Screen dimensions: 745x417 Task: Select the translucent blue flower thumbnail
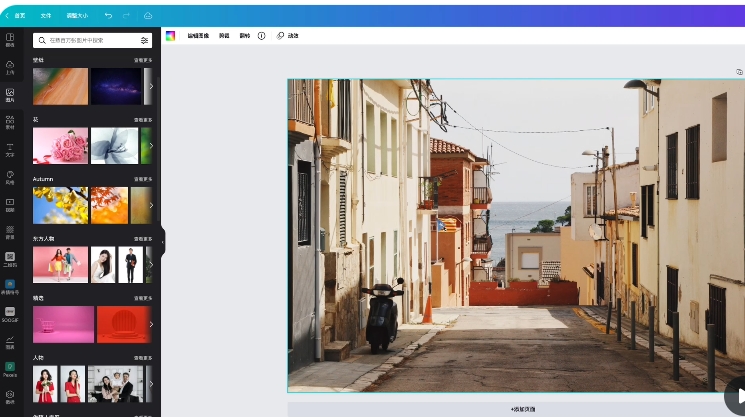point(115,146)
